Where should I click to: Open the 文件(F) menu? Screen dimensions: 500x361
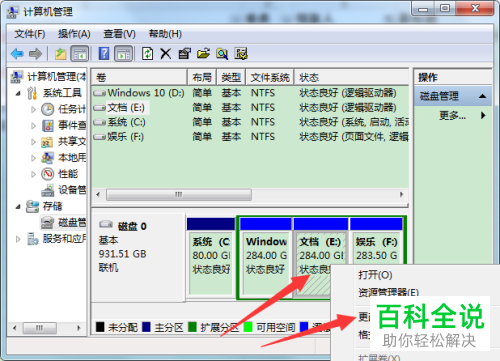coord(30,34)
